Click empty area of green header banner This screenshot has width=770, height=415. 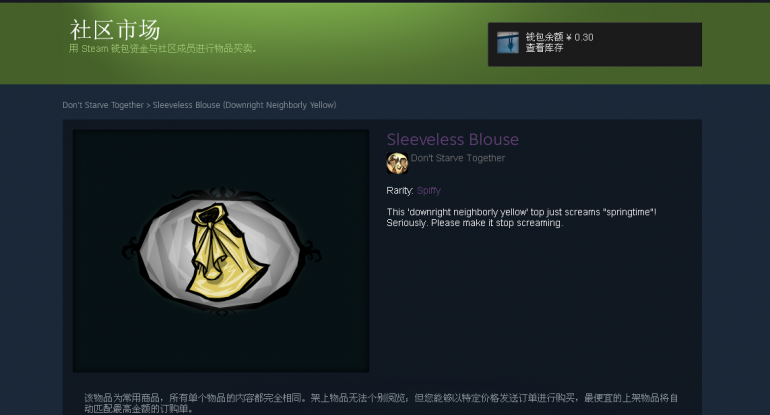[344, 44]
